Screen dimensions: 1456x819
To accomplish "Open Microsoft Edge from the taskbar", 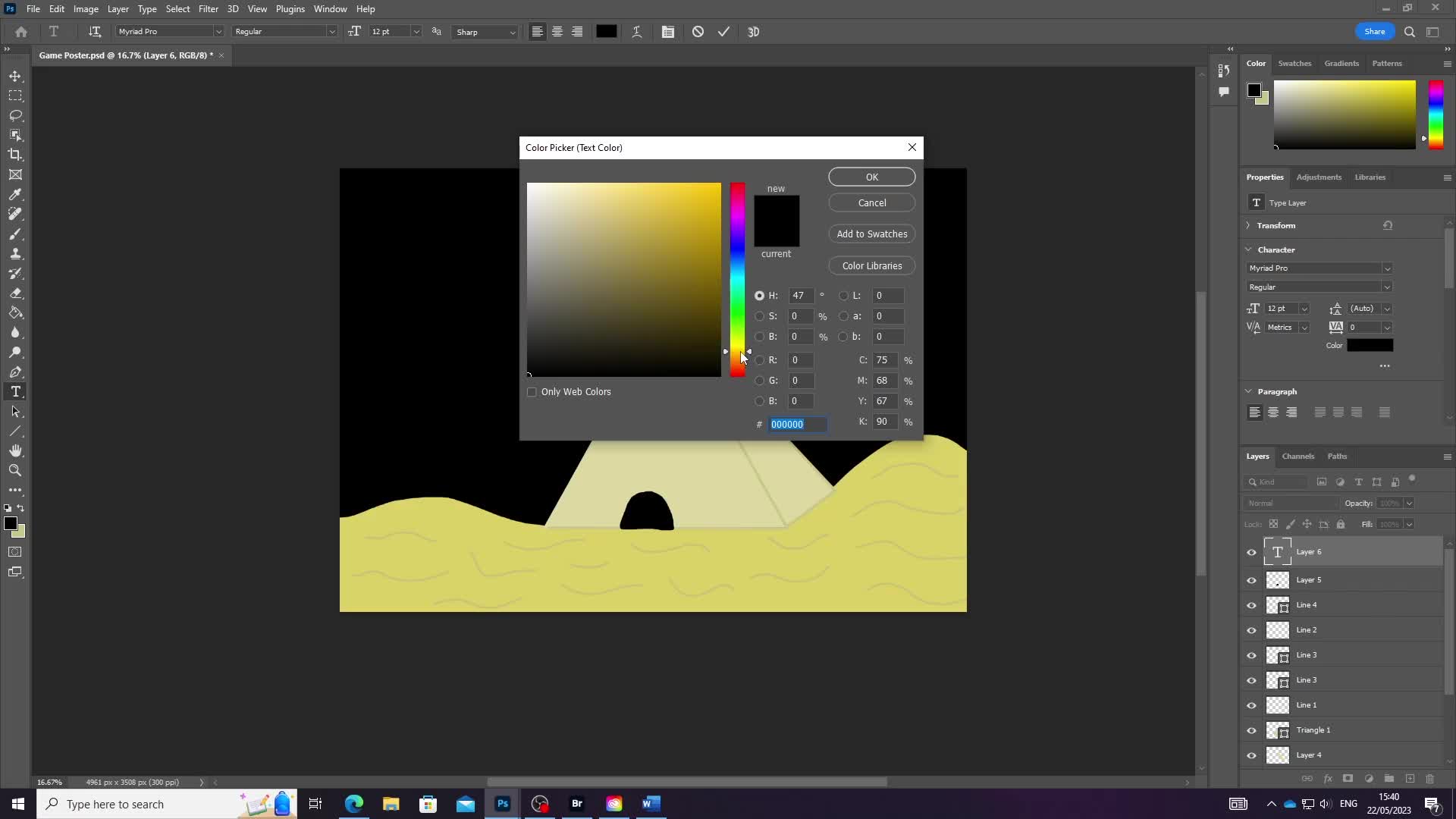I will 354,804.
